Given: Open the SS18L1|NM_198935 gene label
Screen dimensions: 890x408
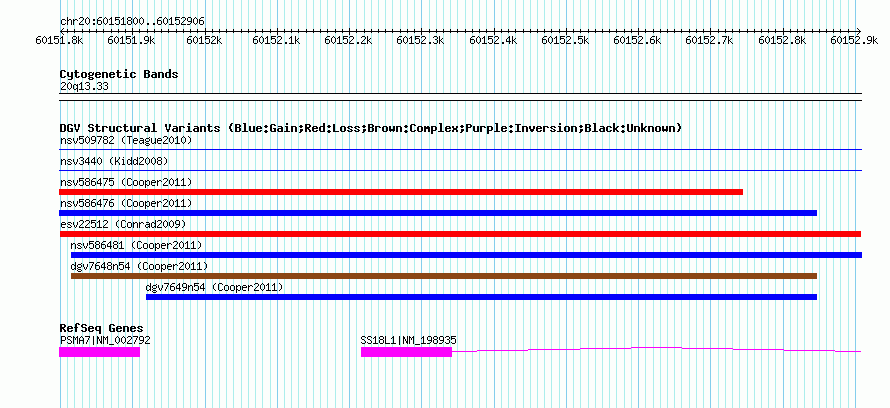Looking at the screenshot, I should coord(409,340).
